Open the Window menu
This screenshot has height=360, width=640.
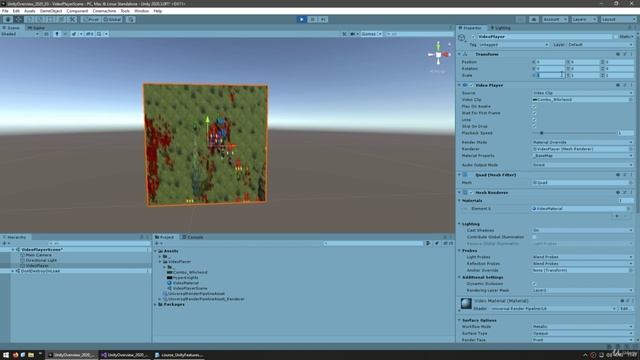coord(141,11)
